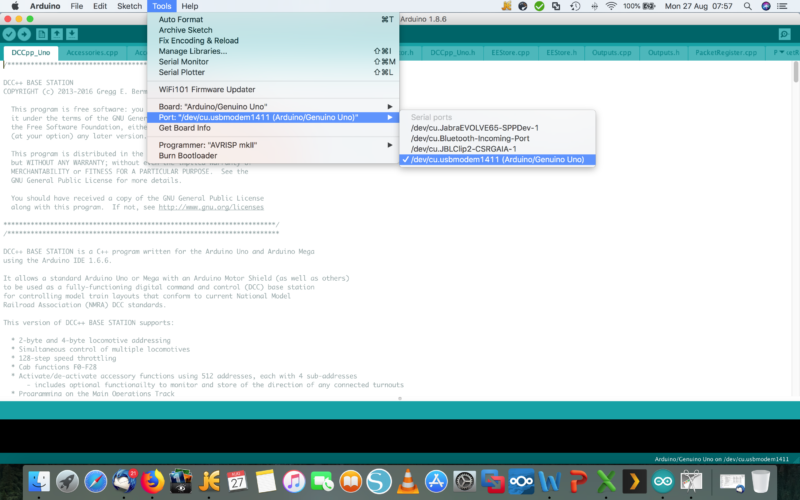Screen dimensions: 800x500
Task: Open the File menu
Action: pyautogui.click(x=77, y=6)
